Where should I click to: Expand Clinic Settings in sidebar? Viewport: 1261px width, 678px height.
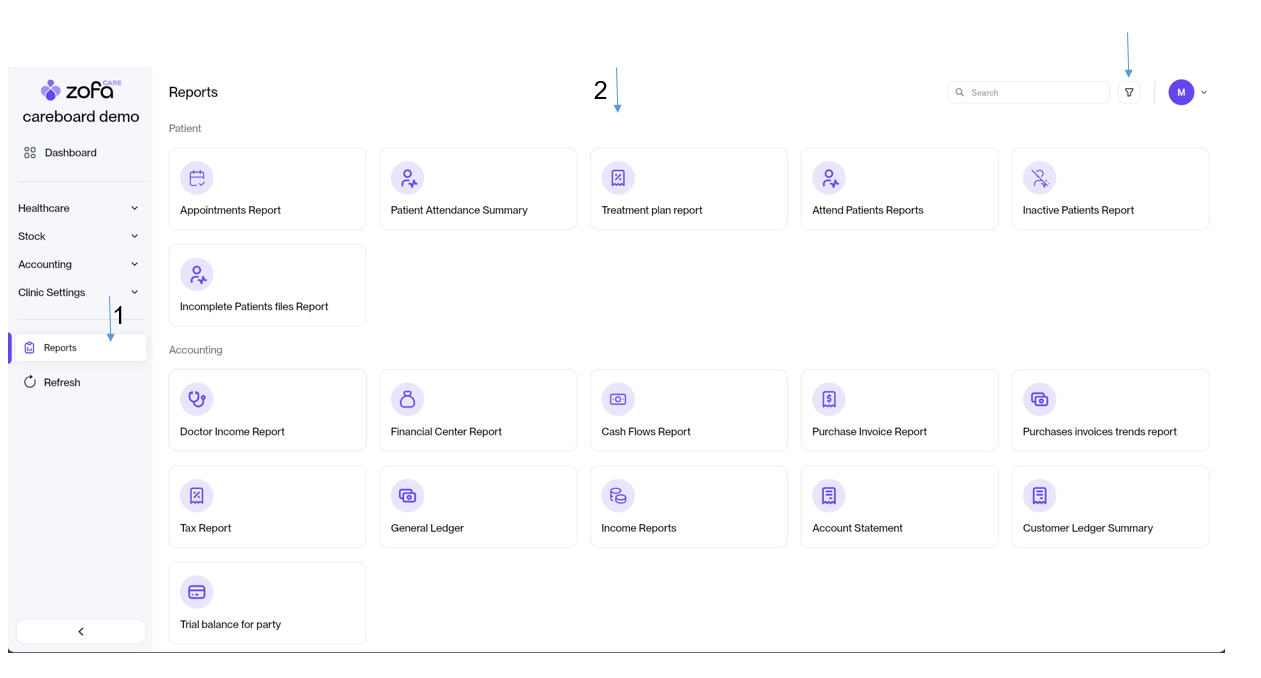tap(78, 292)
